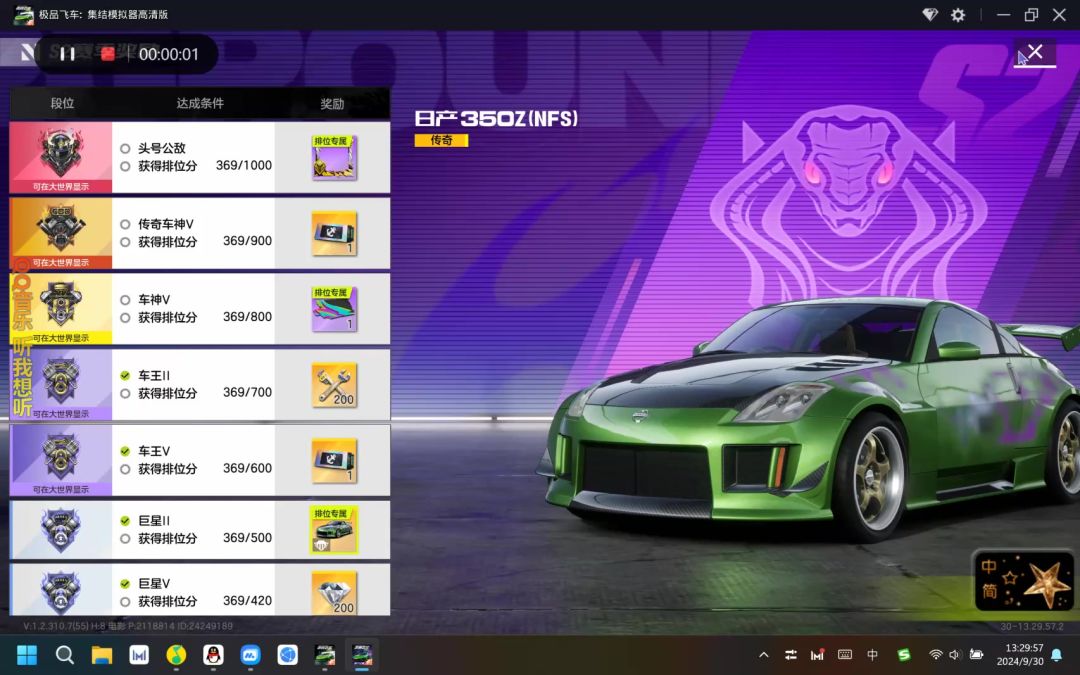
Task: Open the 传奇车神V ticket reward
Action: (334, 233)
